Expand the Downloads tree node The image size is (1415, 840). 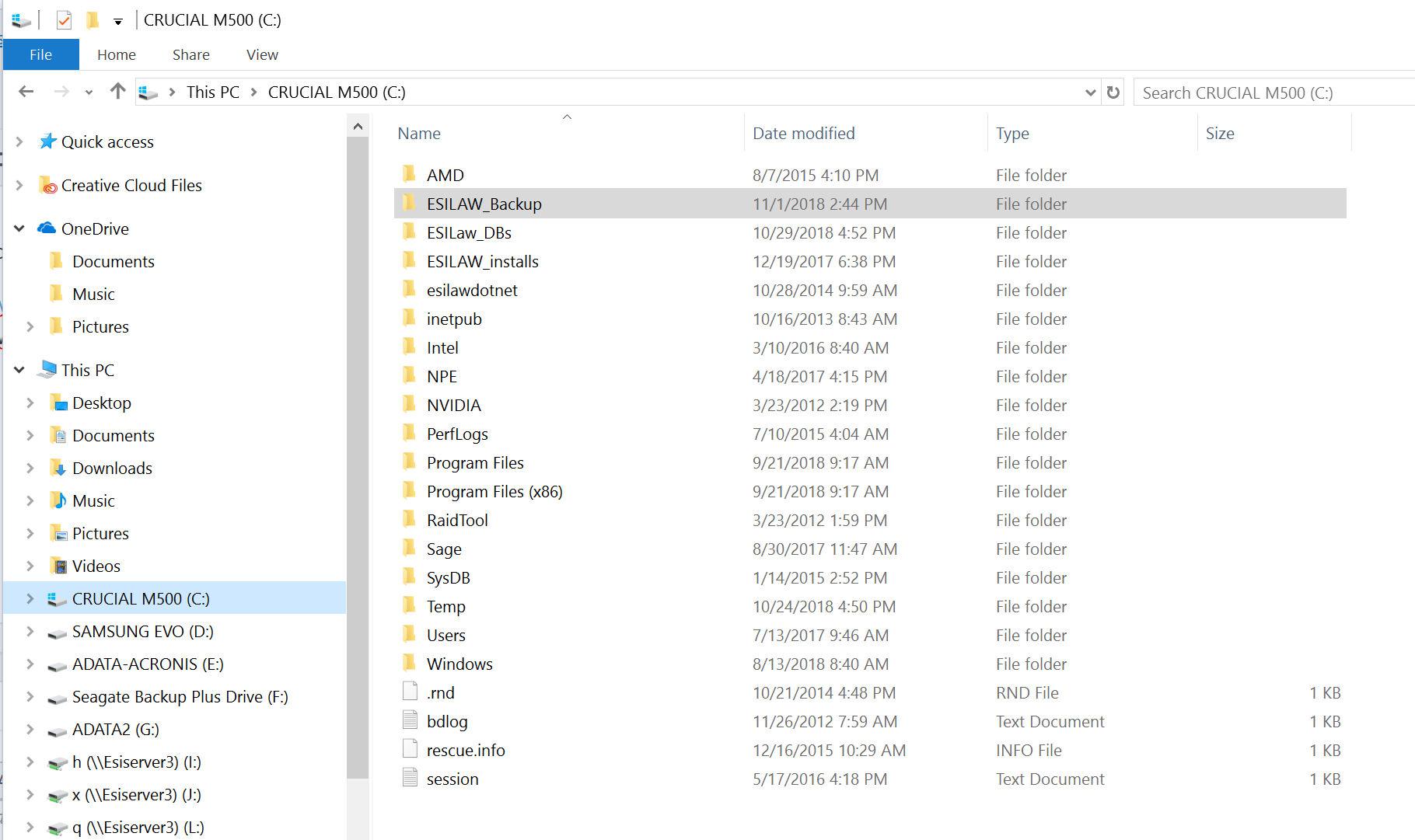pyautogui.click(x=30, y=468)
